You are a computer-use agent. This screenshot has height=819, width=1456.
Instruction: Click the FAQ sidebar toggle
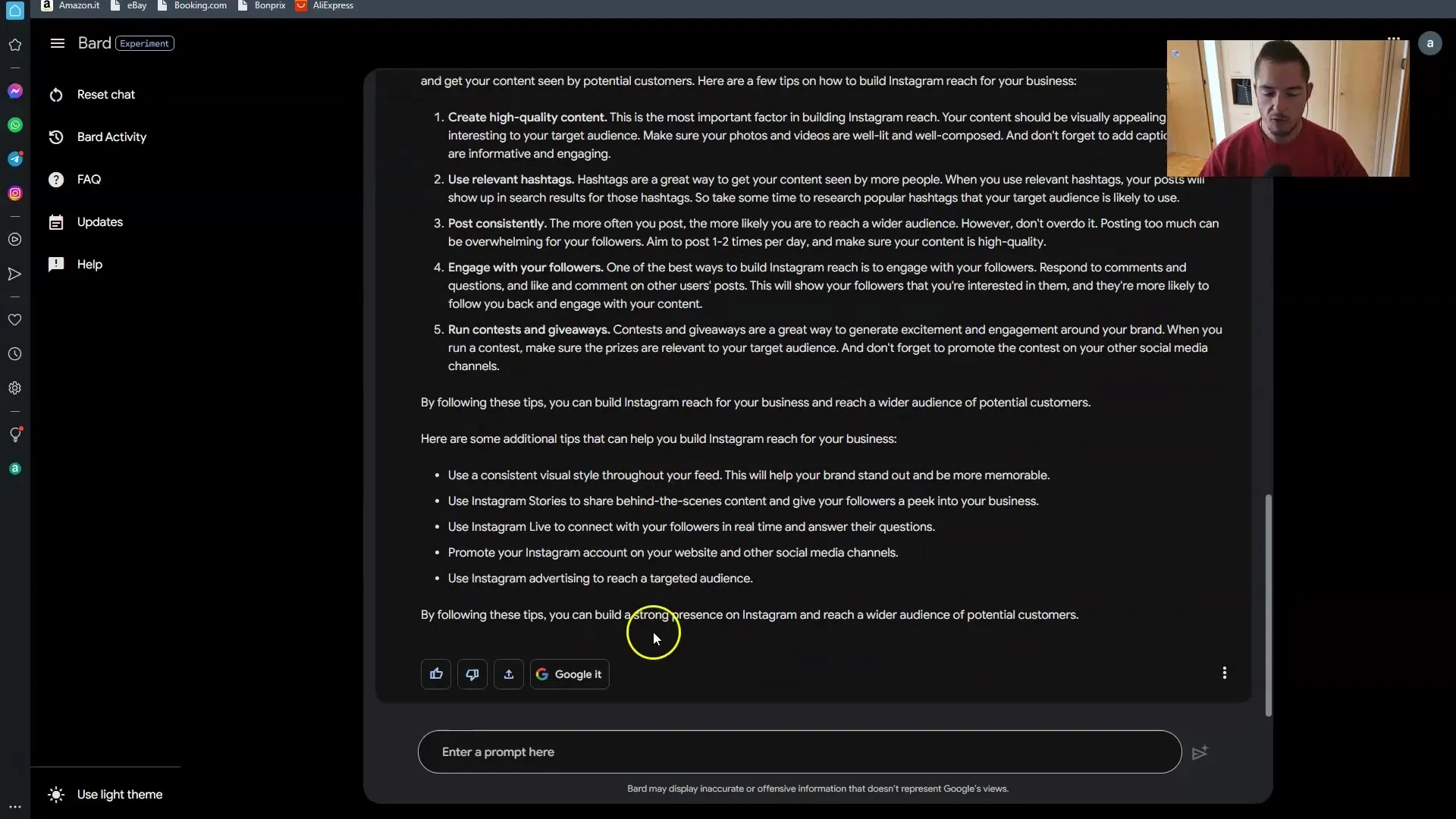pos(89,178)
